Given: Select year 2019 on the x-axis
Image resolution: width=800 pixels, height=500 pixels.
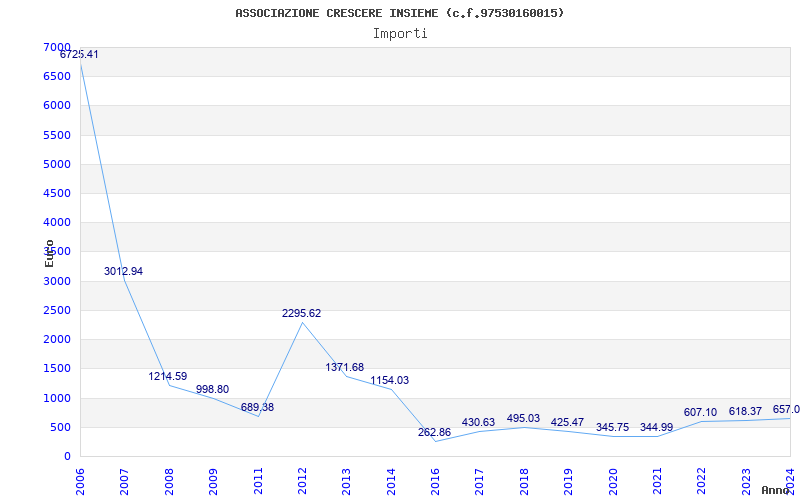Looking at the screenshot, I should point(569,481).
